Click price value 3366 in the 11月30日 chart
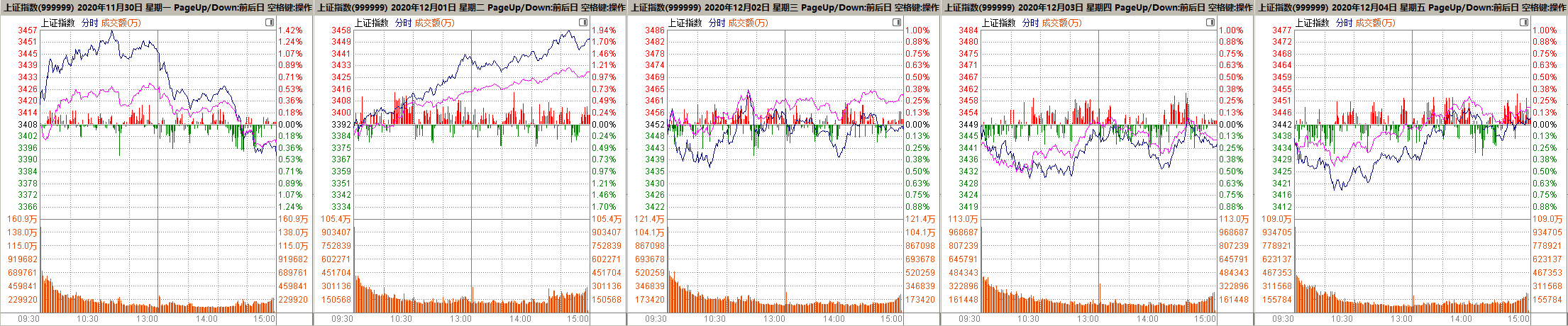The width and height of the screenshot is (1568, 326). point(28,207)
